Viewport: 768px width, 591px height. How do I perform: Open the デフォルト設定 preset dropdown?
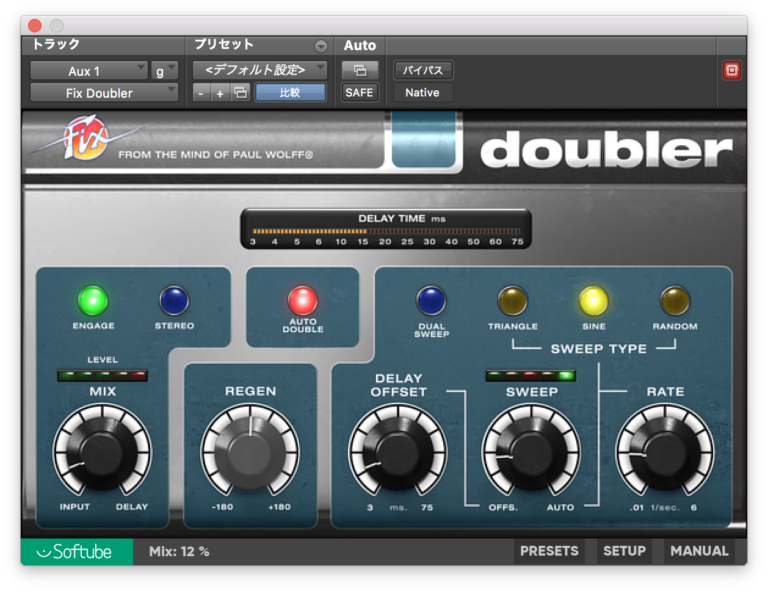tap(260, 70)
